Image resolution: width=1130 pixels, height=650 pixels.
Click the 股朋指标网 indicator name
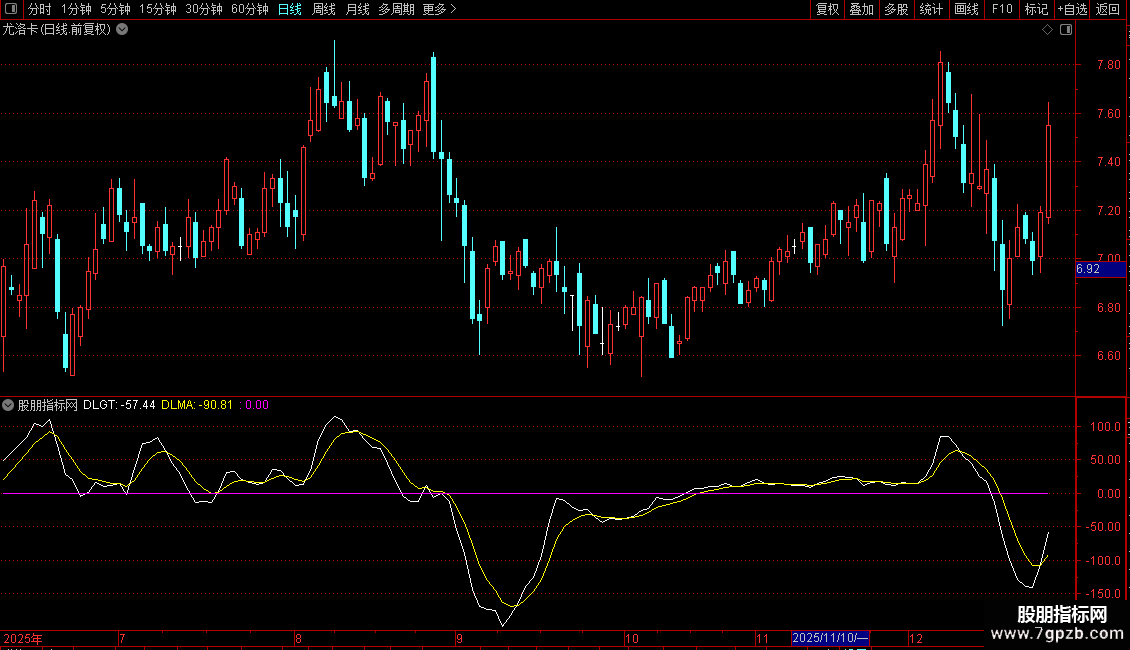point(48,405)
